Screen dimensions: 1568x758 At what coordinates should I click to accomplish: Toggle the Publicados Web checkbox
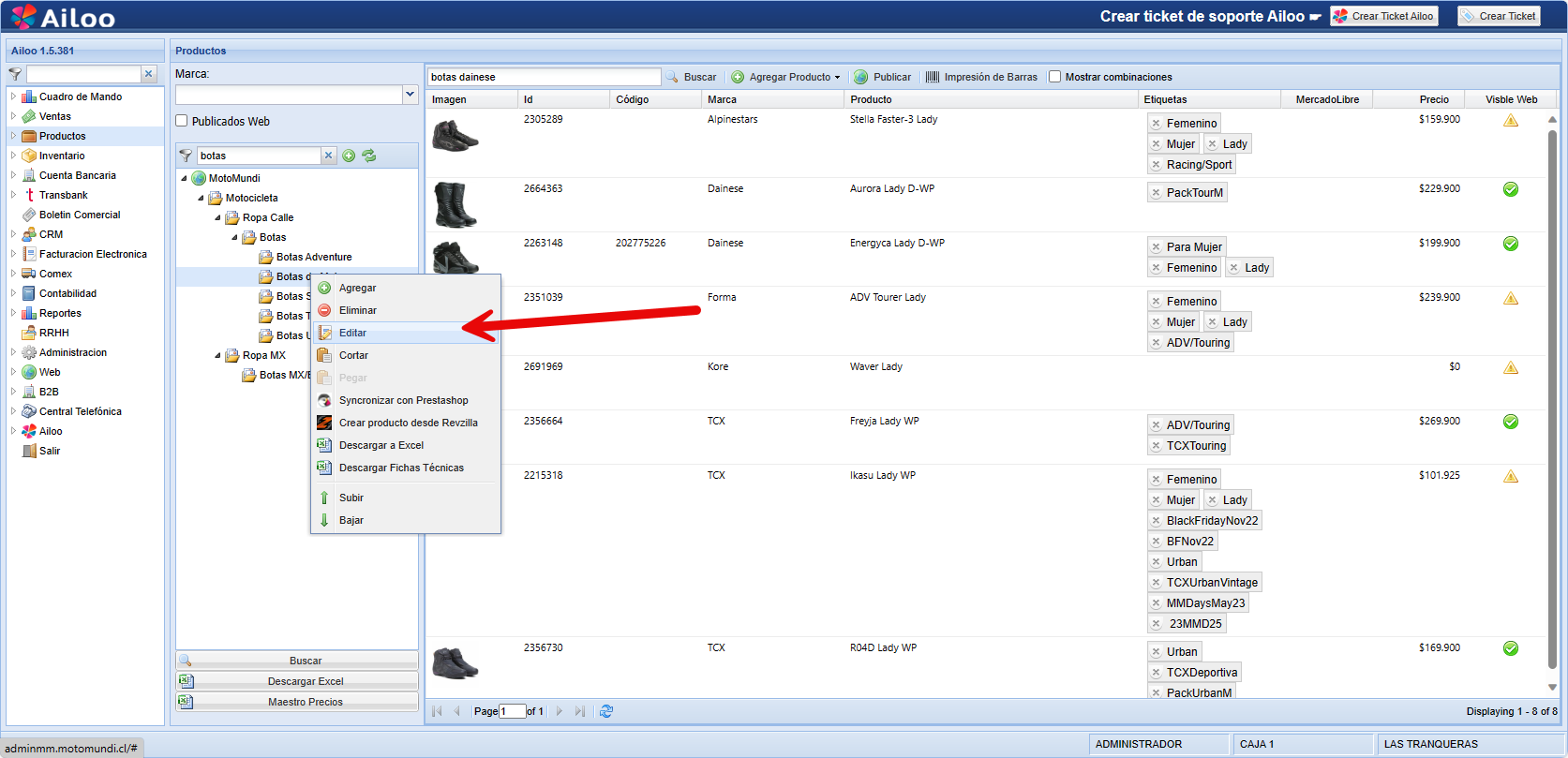[182, 121]
